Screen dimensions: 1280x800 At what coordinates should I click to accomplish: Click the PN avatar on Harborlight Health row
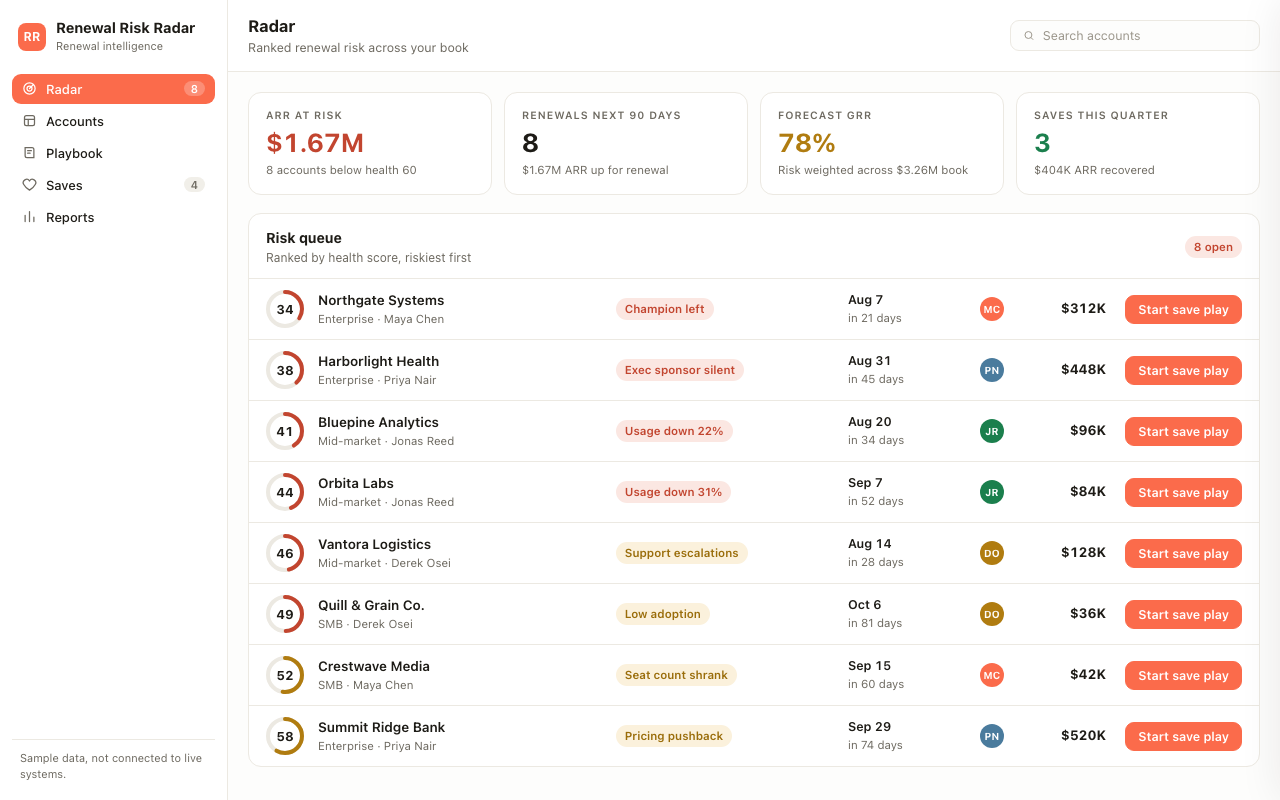(992, 370)
